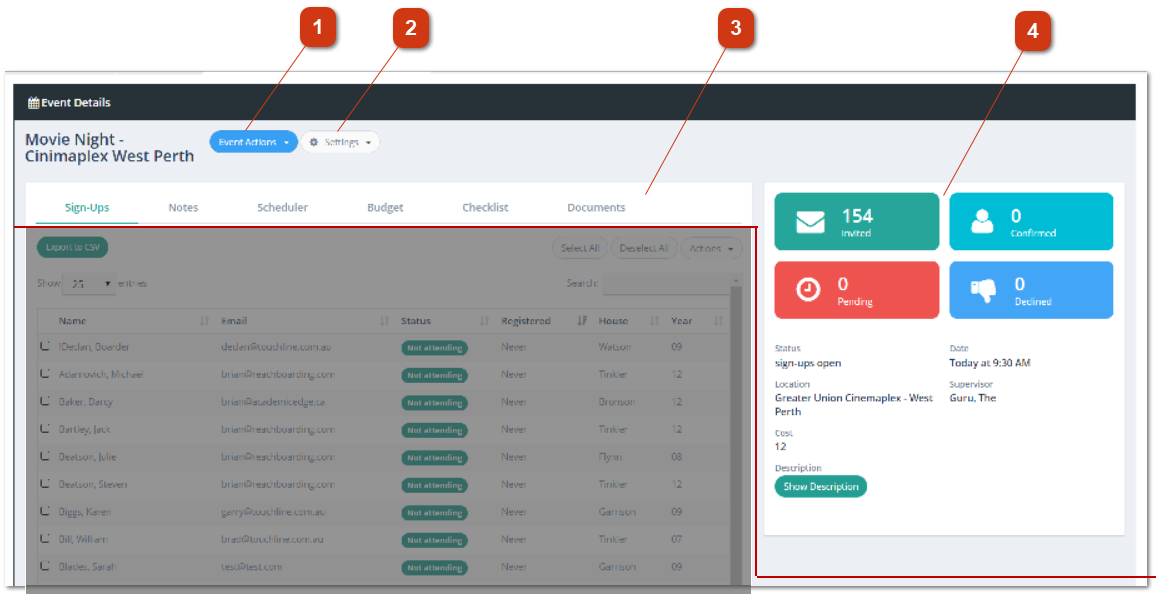The width and height of the screenshot is (1156, 595).
Task: Click the email brian@academicedge.ca
Action: 273,402
